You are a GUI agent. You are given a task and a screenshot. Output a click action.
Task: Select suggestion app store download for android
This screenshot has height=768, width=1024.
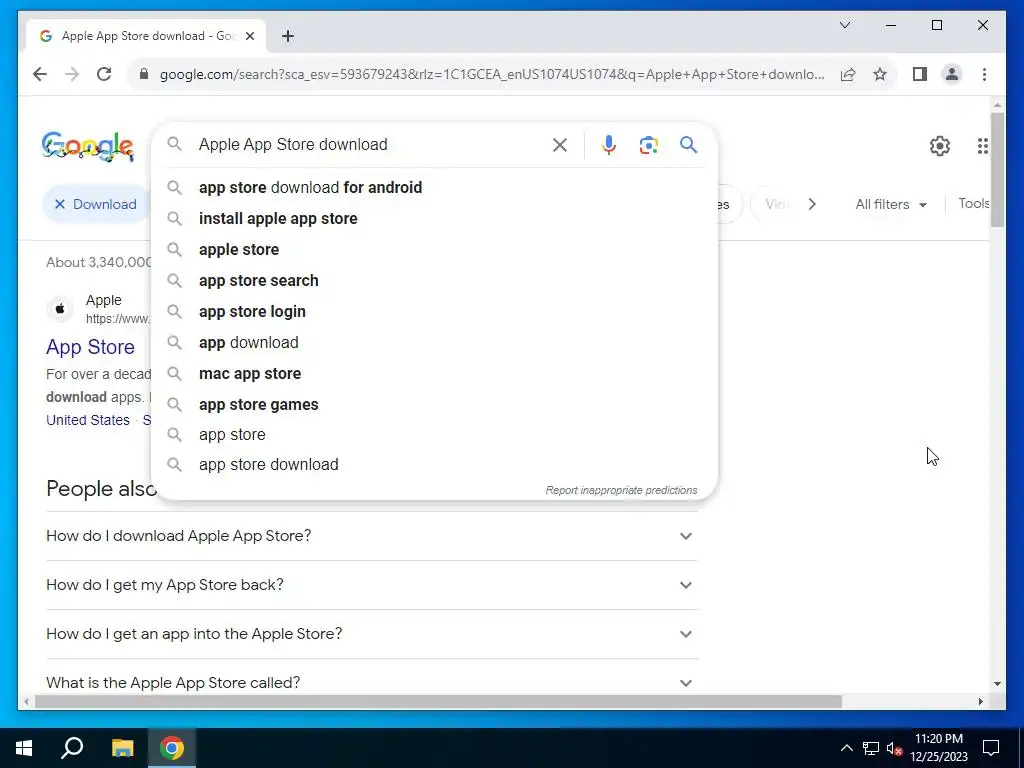tap(434, 187)
